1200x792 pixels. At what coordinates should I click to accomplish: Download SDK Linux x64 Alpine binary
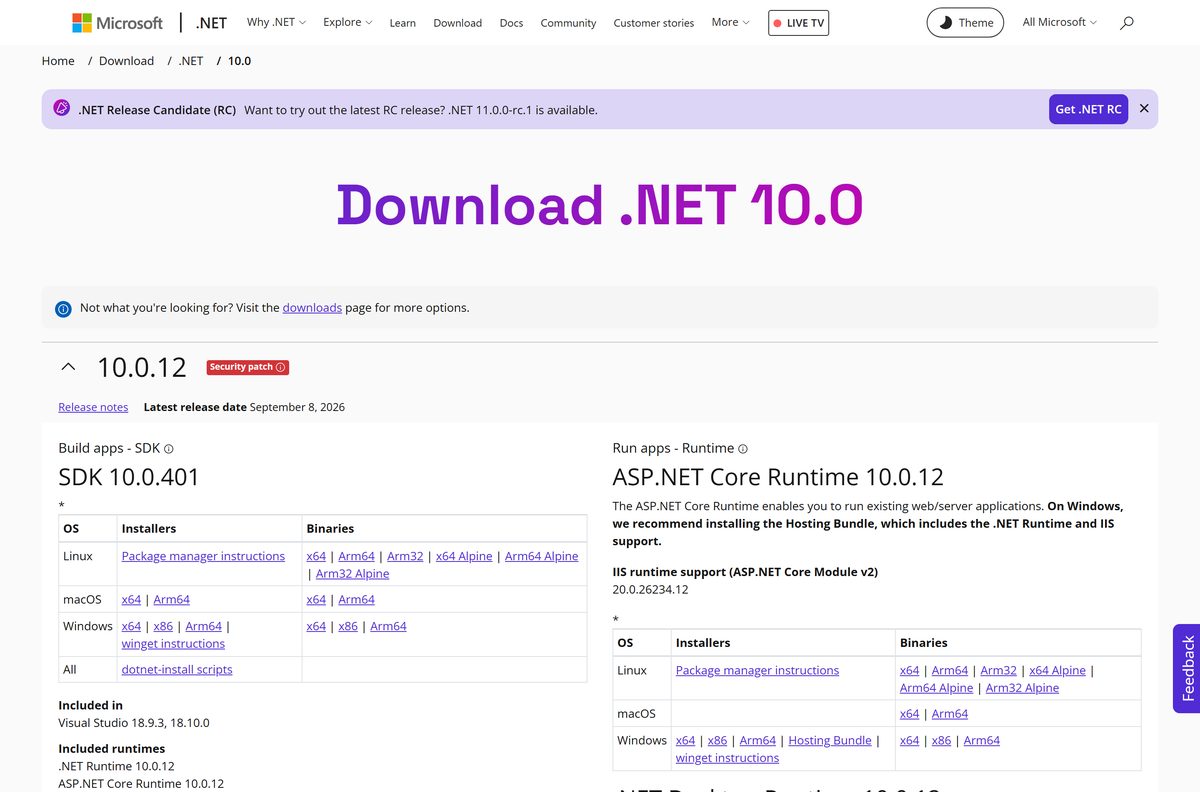point(464,556)
